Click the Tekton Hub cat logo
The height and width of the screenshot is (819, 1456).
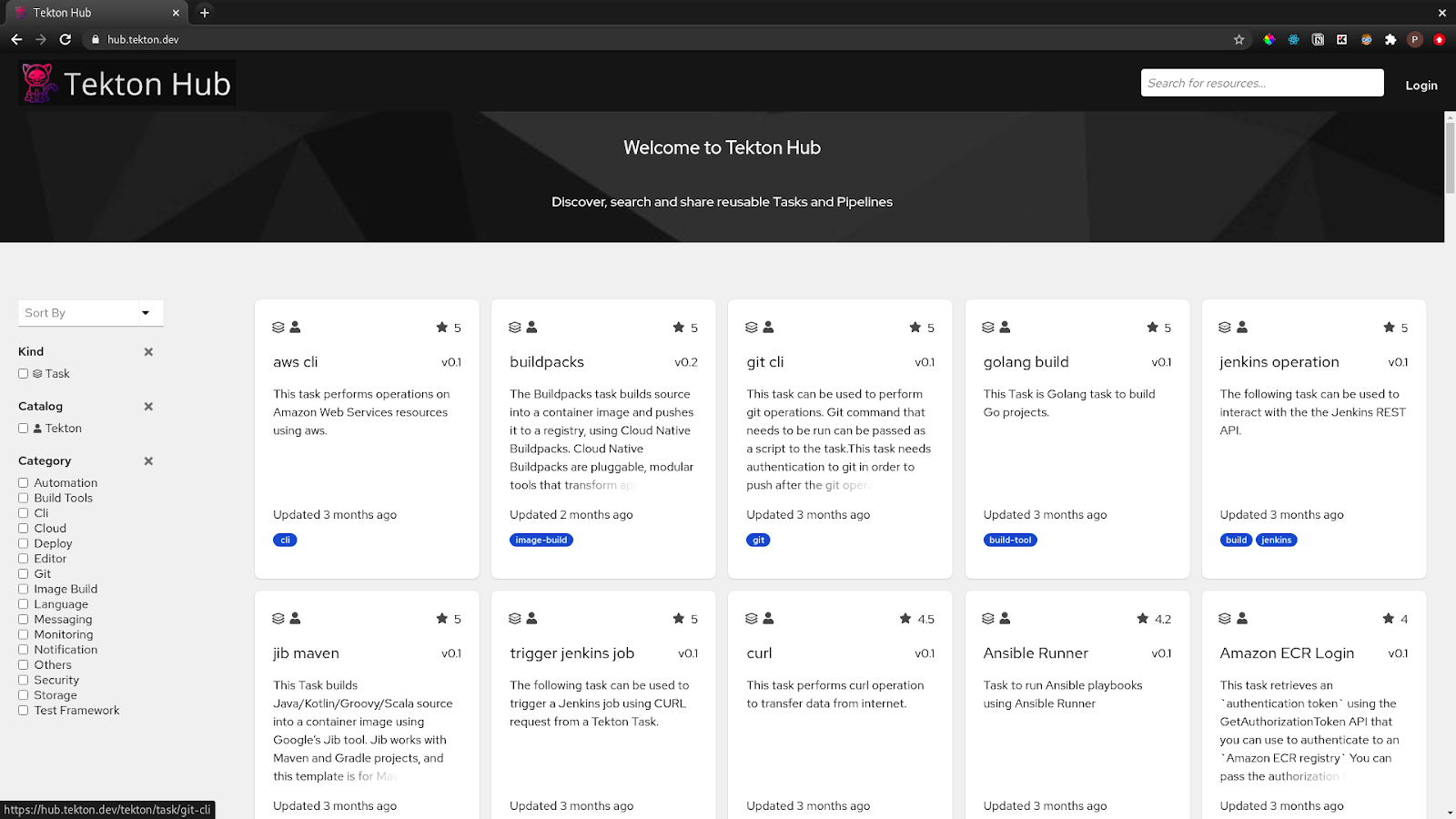(x=37, y=83)
